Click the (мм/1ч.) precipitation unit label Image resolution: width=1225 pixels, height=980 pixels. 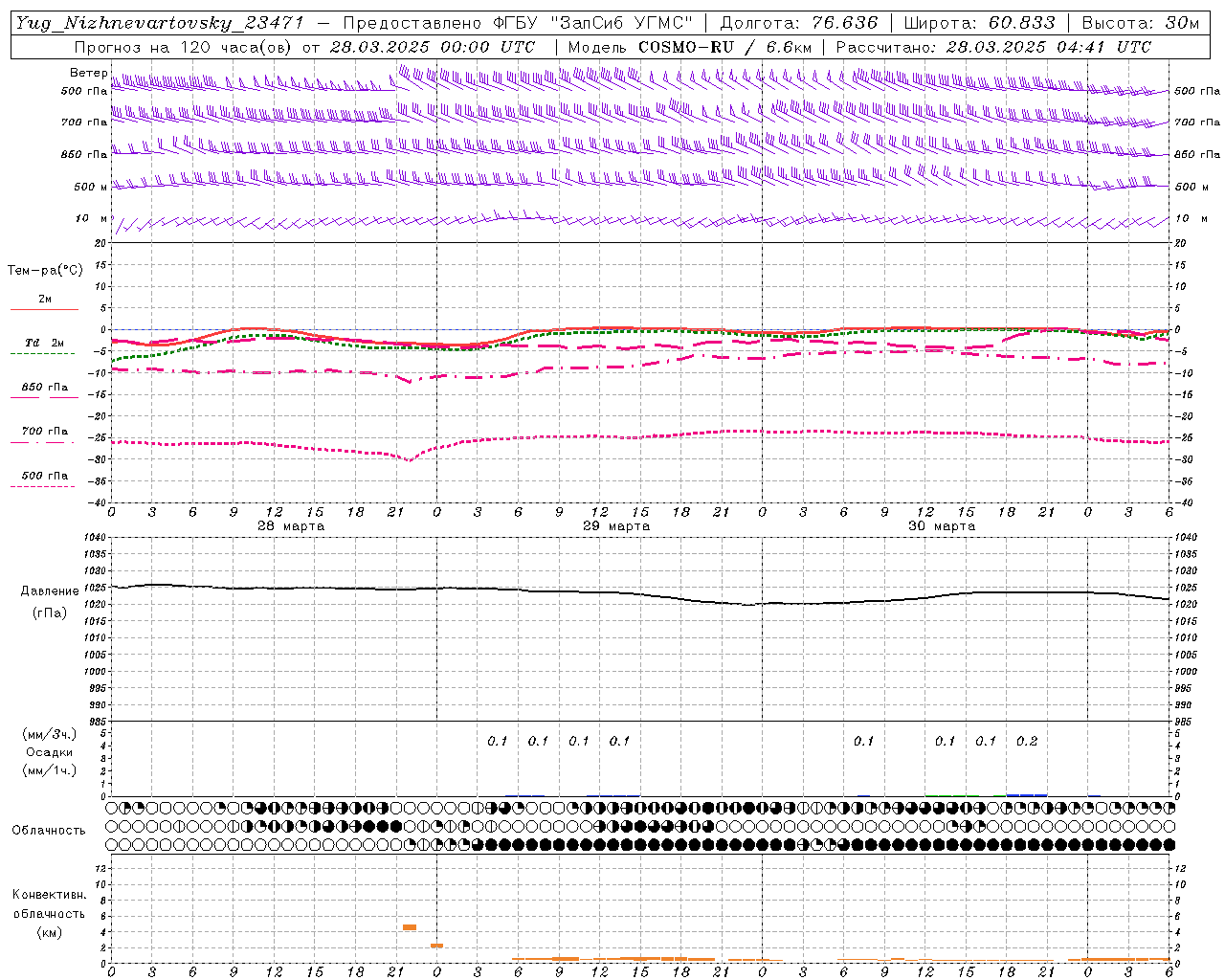[x=50, y=770]
